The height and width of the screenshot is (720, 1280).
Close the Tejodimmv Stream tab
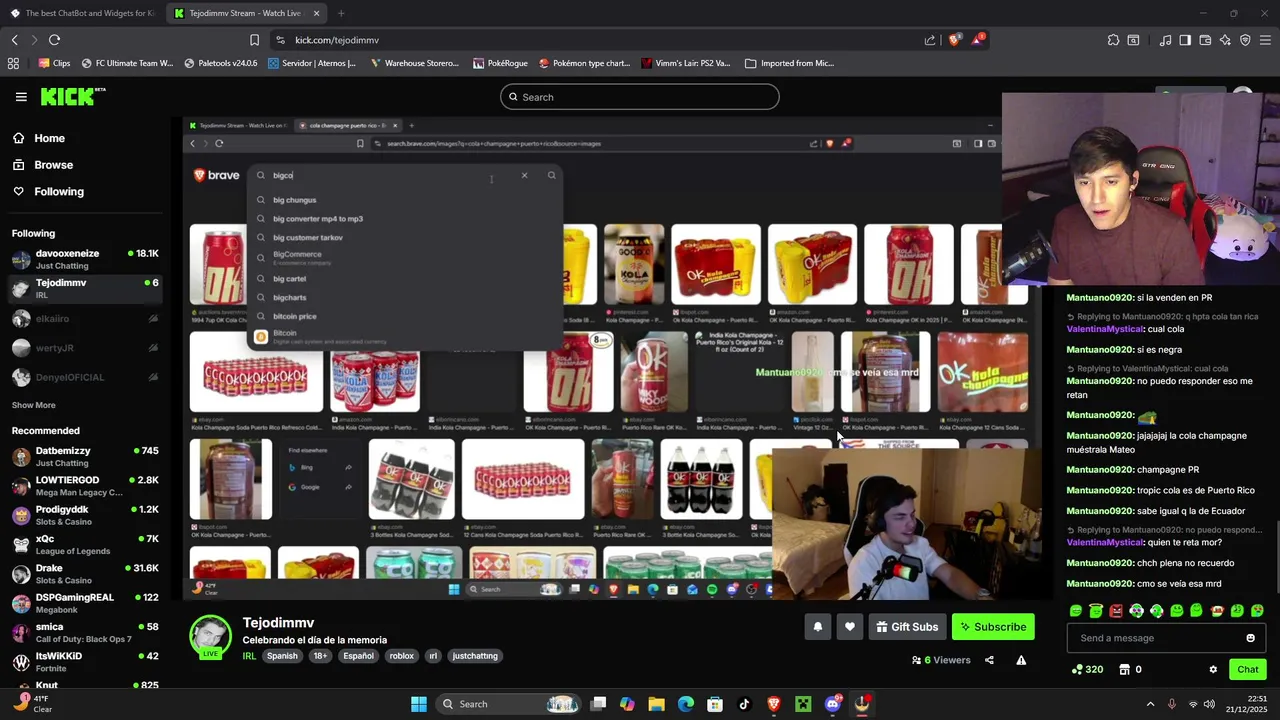point(317,13)
